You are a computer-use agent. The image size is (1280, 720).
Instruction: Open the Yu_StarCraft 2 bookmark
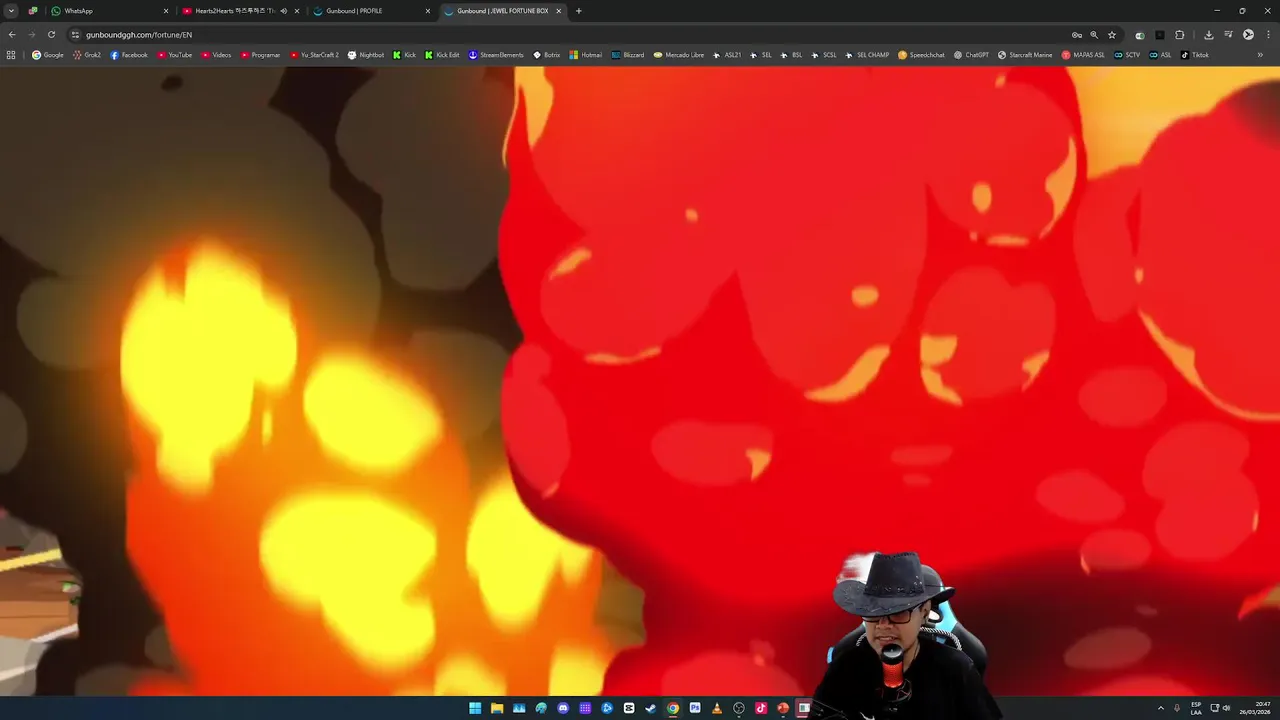tap(314, 55)
